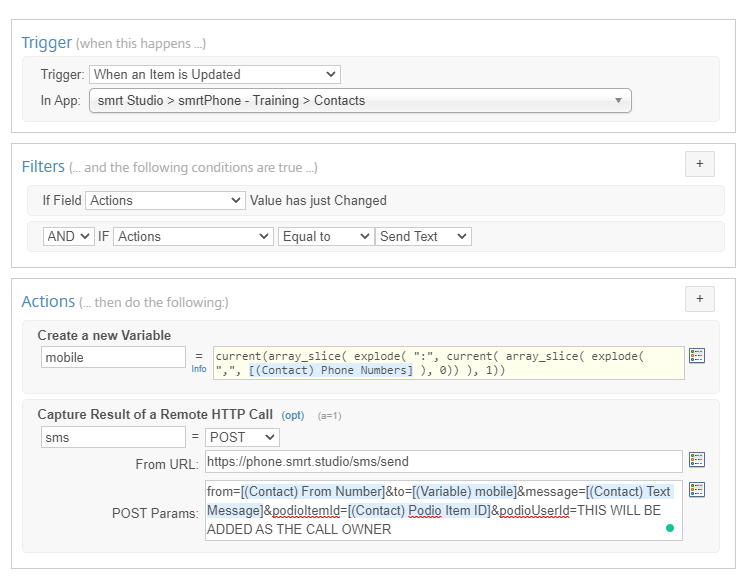Image resolution: width=747 pixels, height=577 pixels.
Task: Click the sms result variable field
Action: point(113,437)
